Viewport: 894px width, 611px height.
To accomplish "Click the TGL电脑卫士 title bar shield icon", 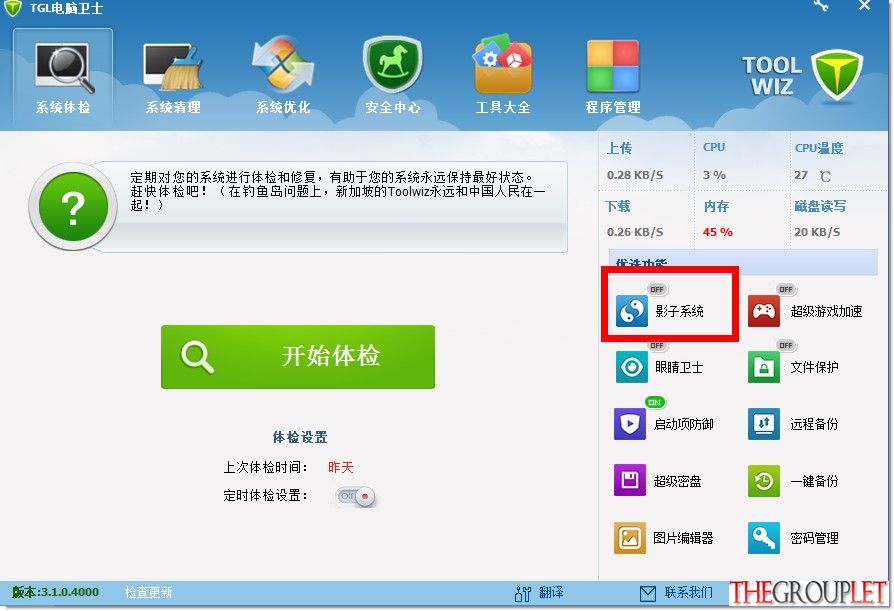I will pos(13,8).
